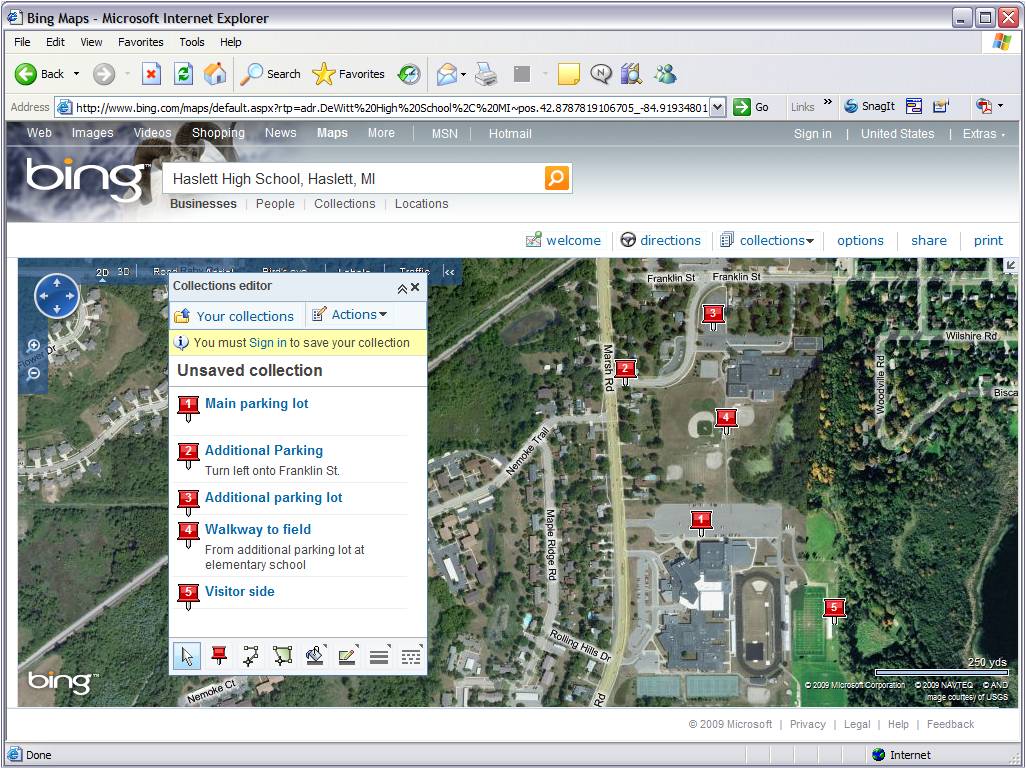This screenshot has width=1026, height=770.
Task: Switch to the Businesses search tab
Action: [x=203, y=203]
